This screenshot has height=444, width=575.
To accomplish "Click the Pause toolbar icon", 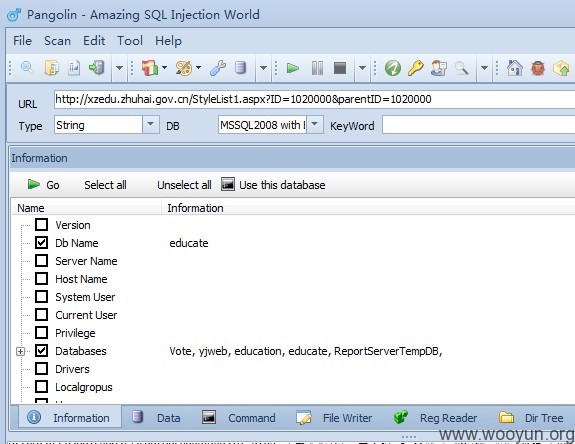I will coord(317,68).
